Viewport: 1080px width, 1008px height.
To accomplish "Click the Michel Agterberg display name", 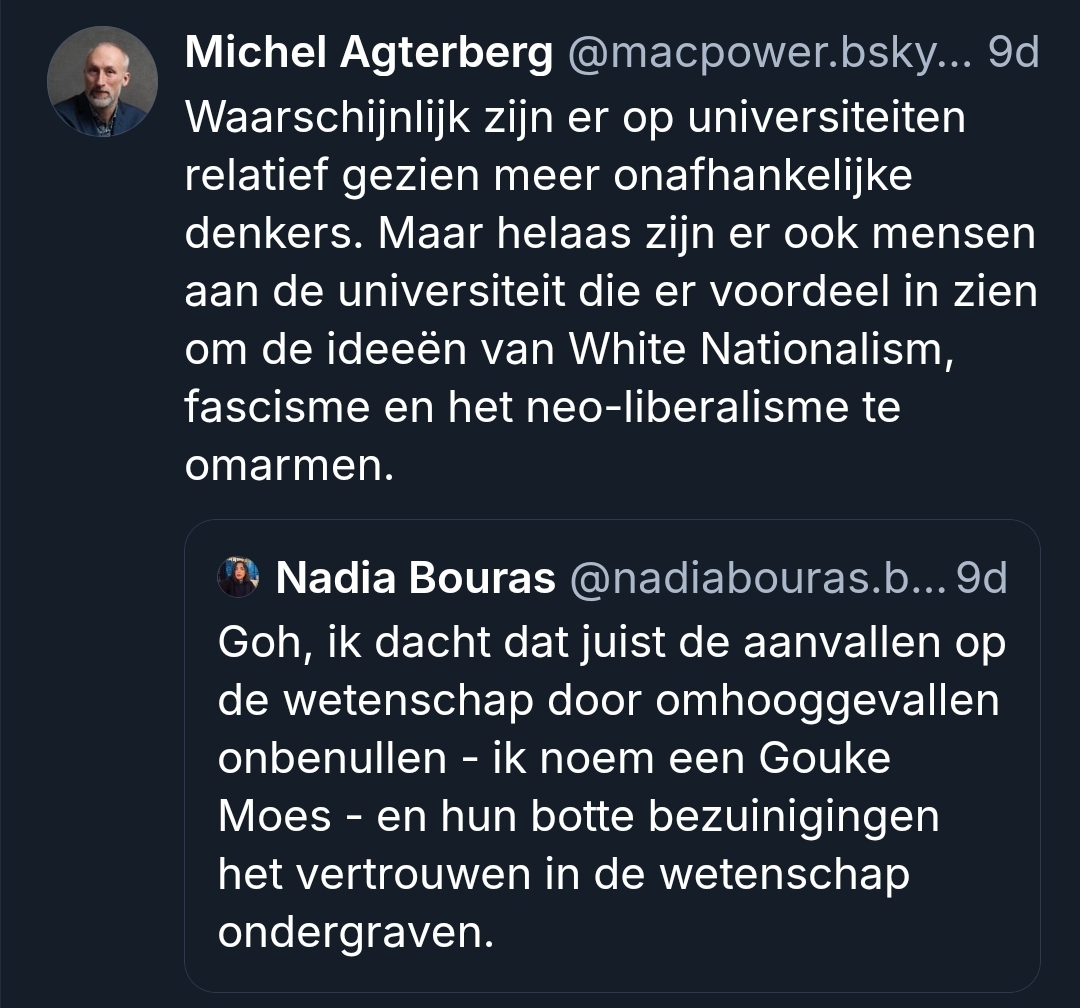I will [x=368, y=55].
